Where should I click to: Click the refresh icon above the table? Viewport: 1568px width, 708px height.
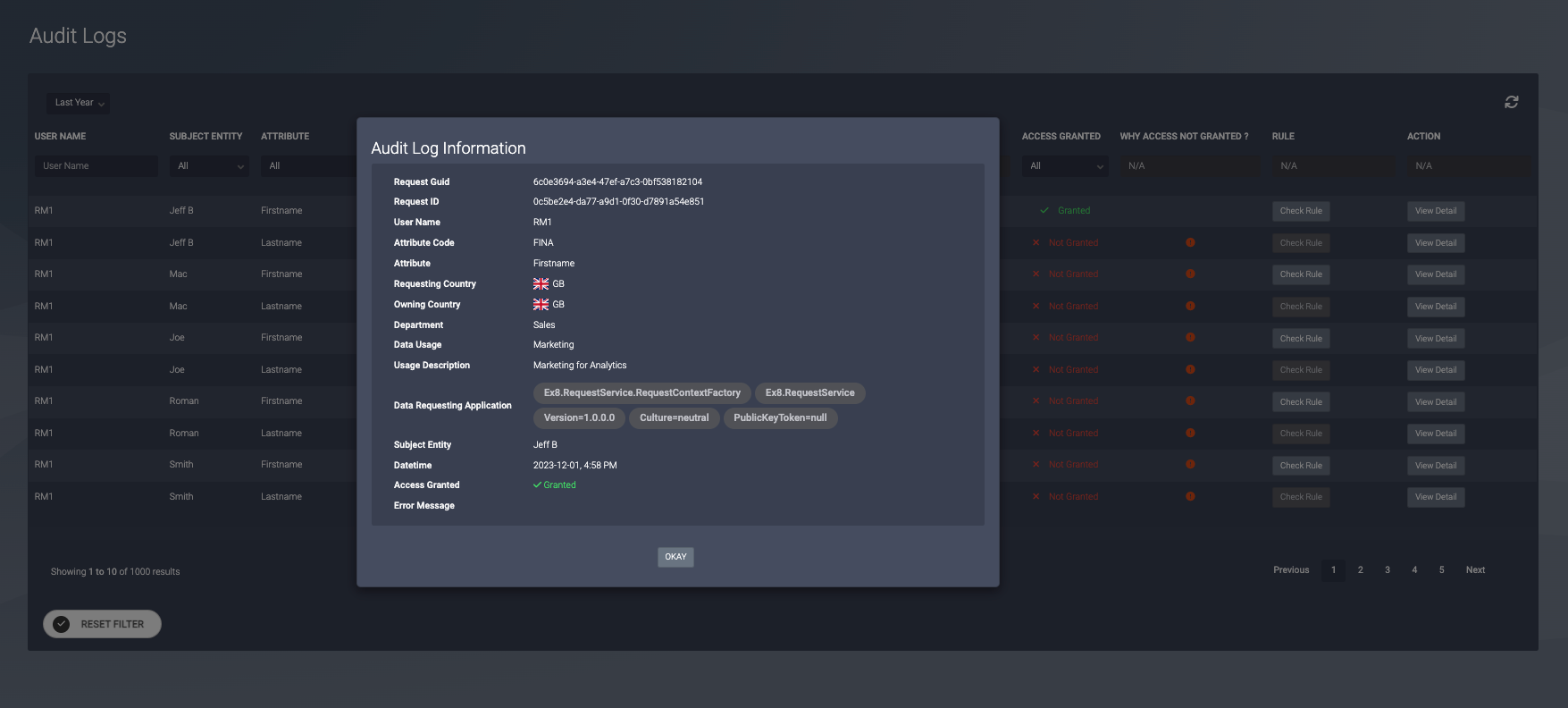[1511, 102]
